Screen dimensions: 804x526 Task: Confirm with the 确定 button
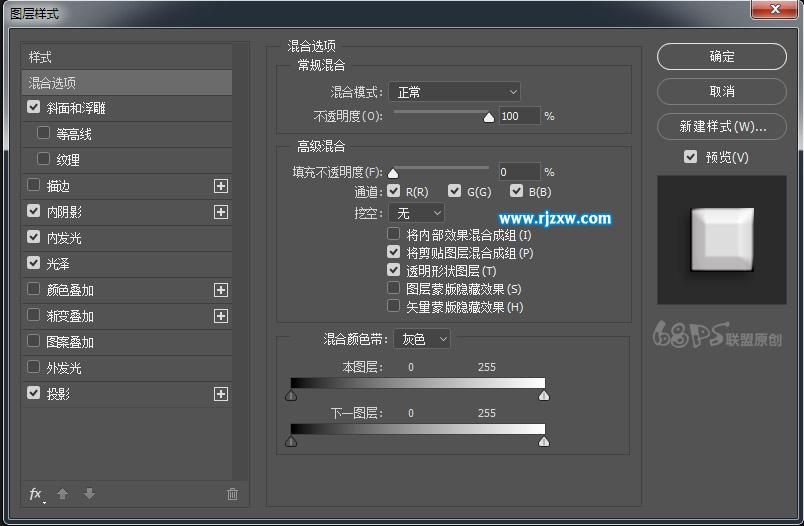(721, 56)
